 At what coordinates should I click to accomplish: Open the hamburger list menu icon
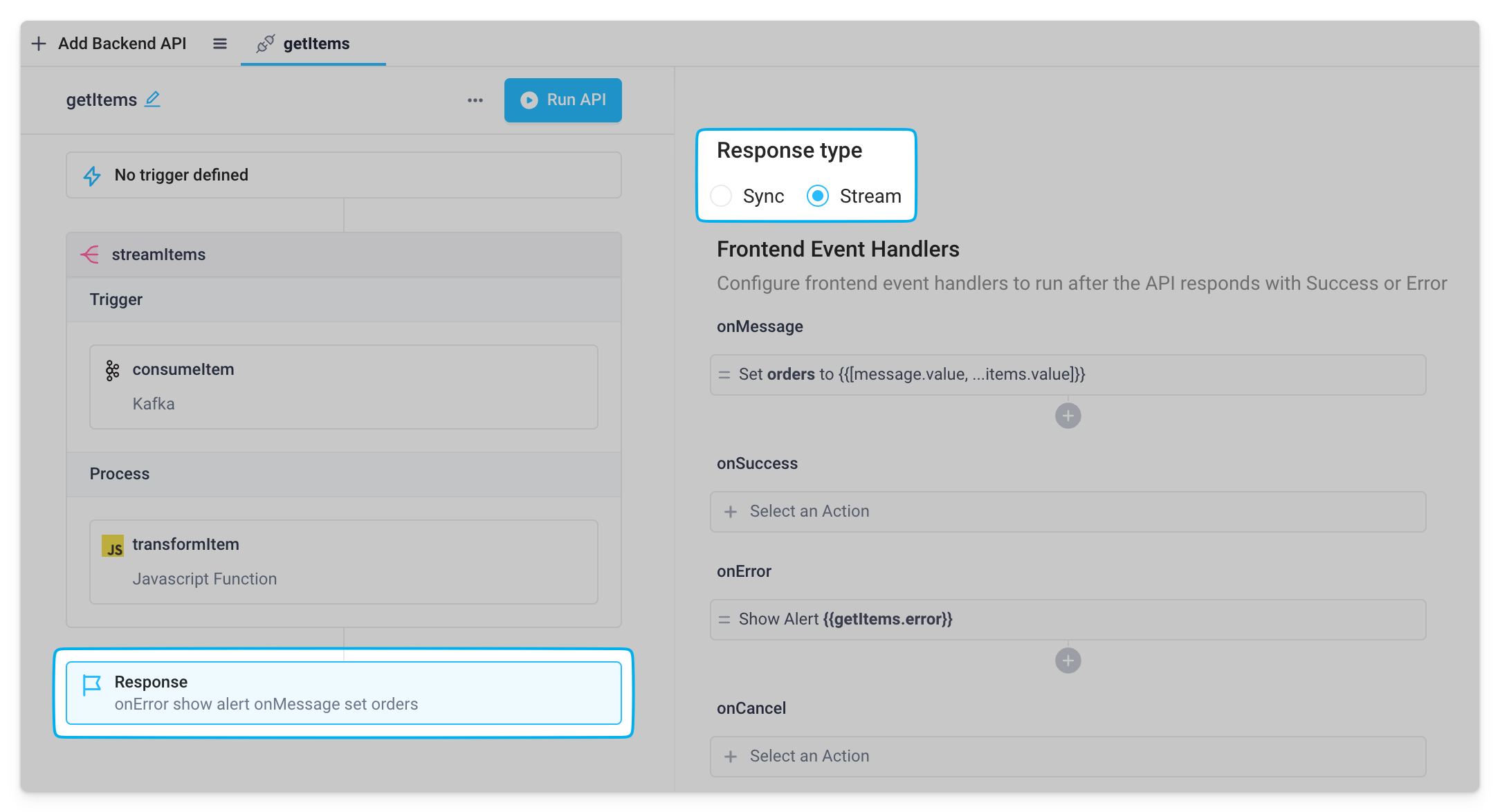(x=220, y=44)
